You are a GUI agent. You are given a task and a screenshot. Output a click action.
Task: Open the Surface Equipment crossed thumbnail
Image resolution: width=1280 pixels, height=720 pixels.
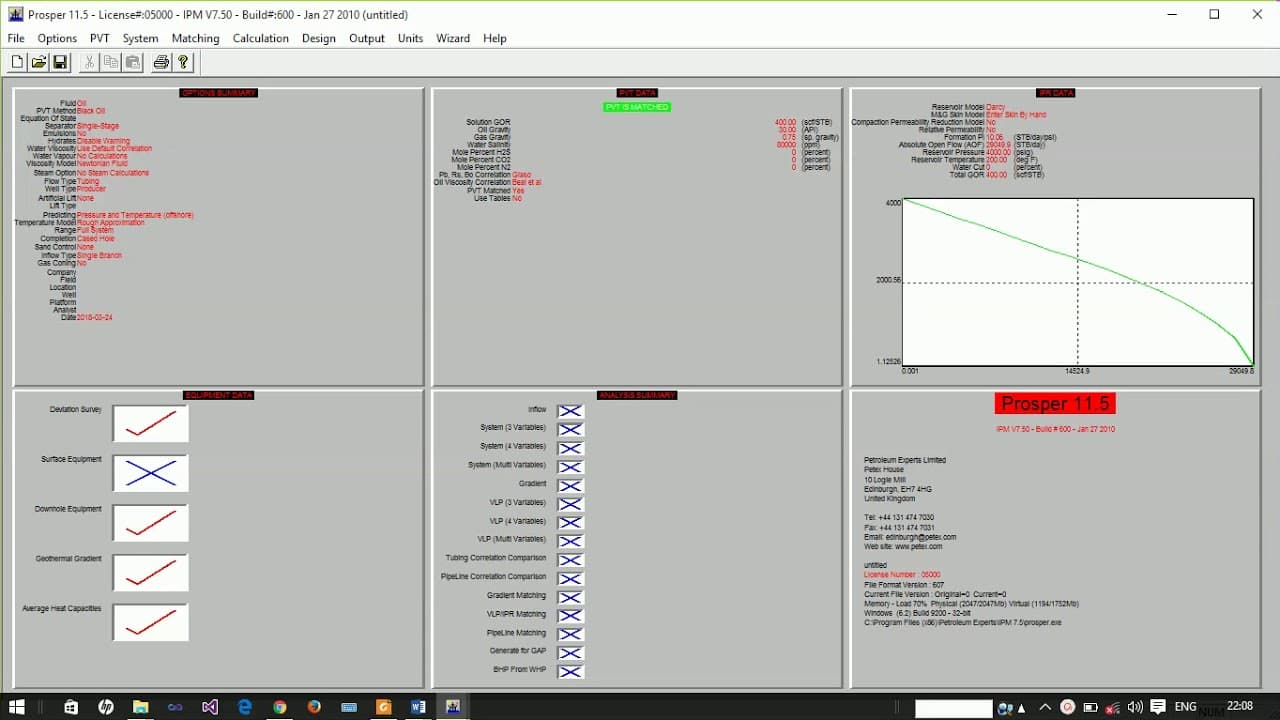150,473
